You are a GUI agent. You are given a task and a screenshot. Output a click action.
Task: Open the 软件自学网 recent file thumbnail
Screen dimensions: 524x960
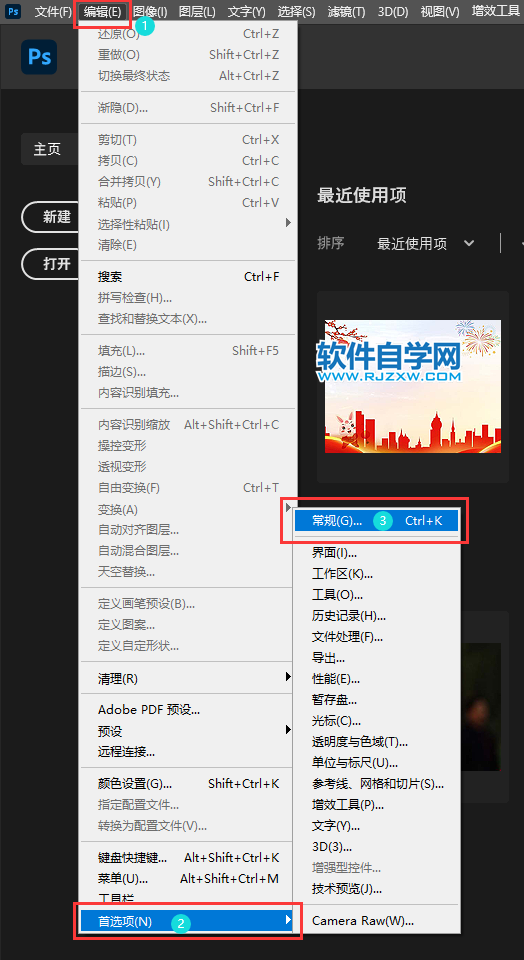click(x=413, y=386)
